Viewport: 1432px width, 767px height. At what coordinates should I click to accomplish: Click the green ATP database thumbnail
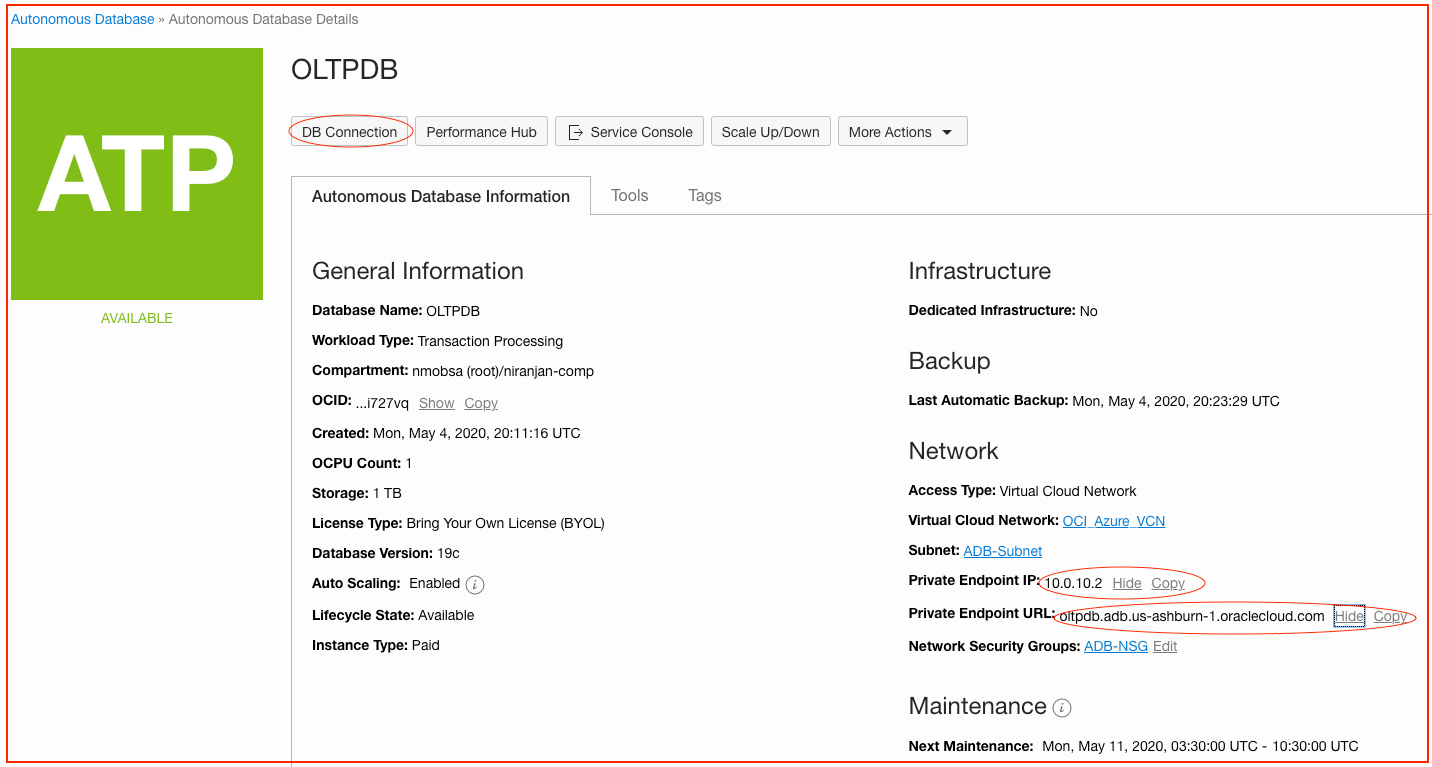pos(136,172)
